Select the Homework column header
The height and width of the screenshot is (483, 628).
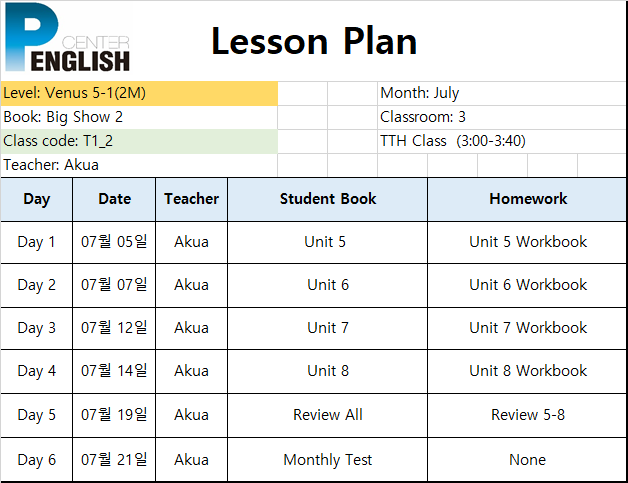[x=527, y=199]
